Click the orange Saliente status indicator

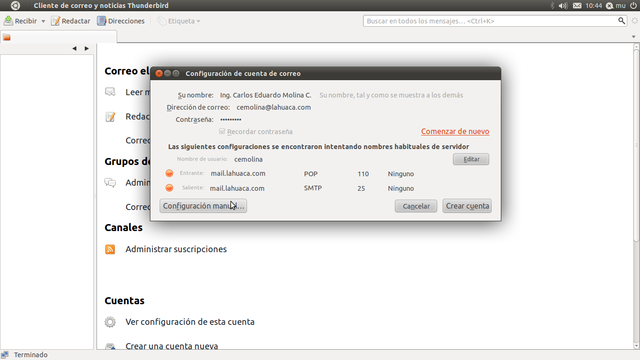169,188
